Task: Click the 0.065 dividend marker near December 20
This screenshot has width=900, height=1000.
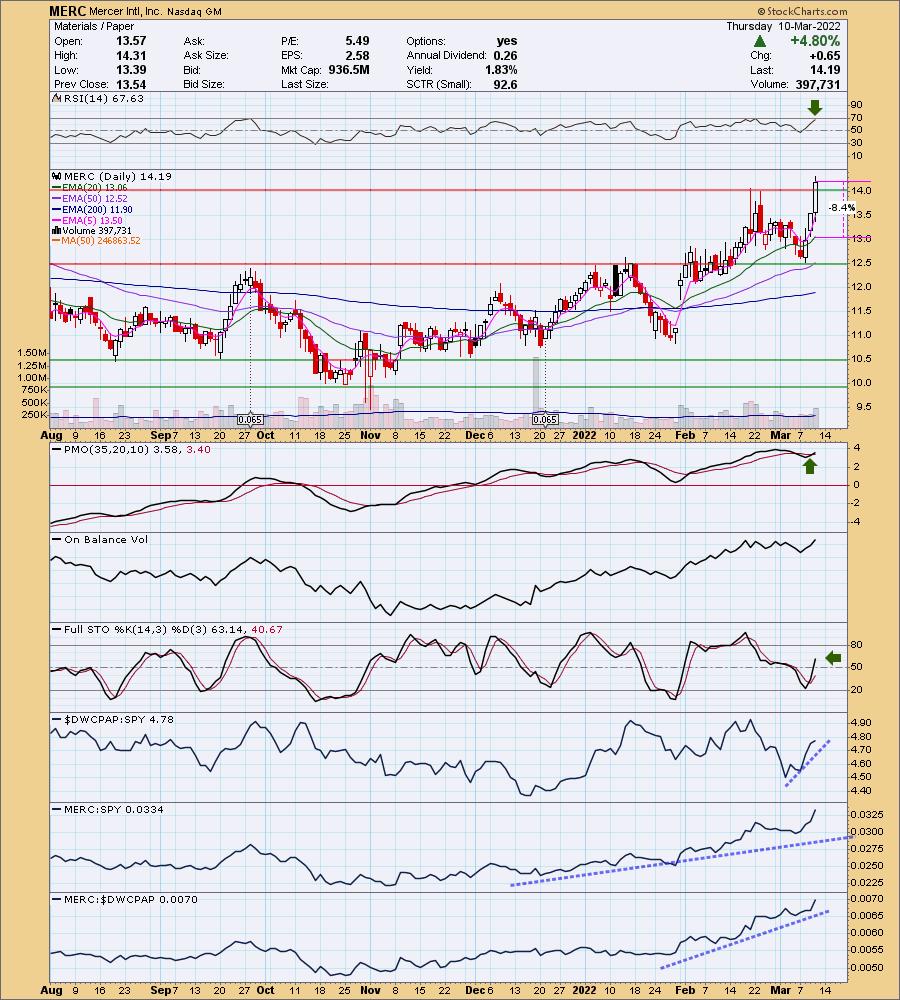Action: (545, 420)
